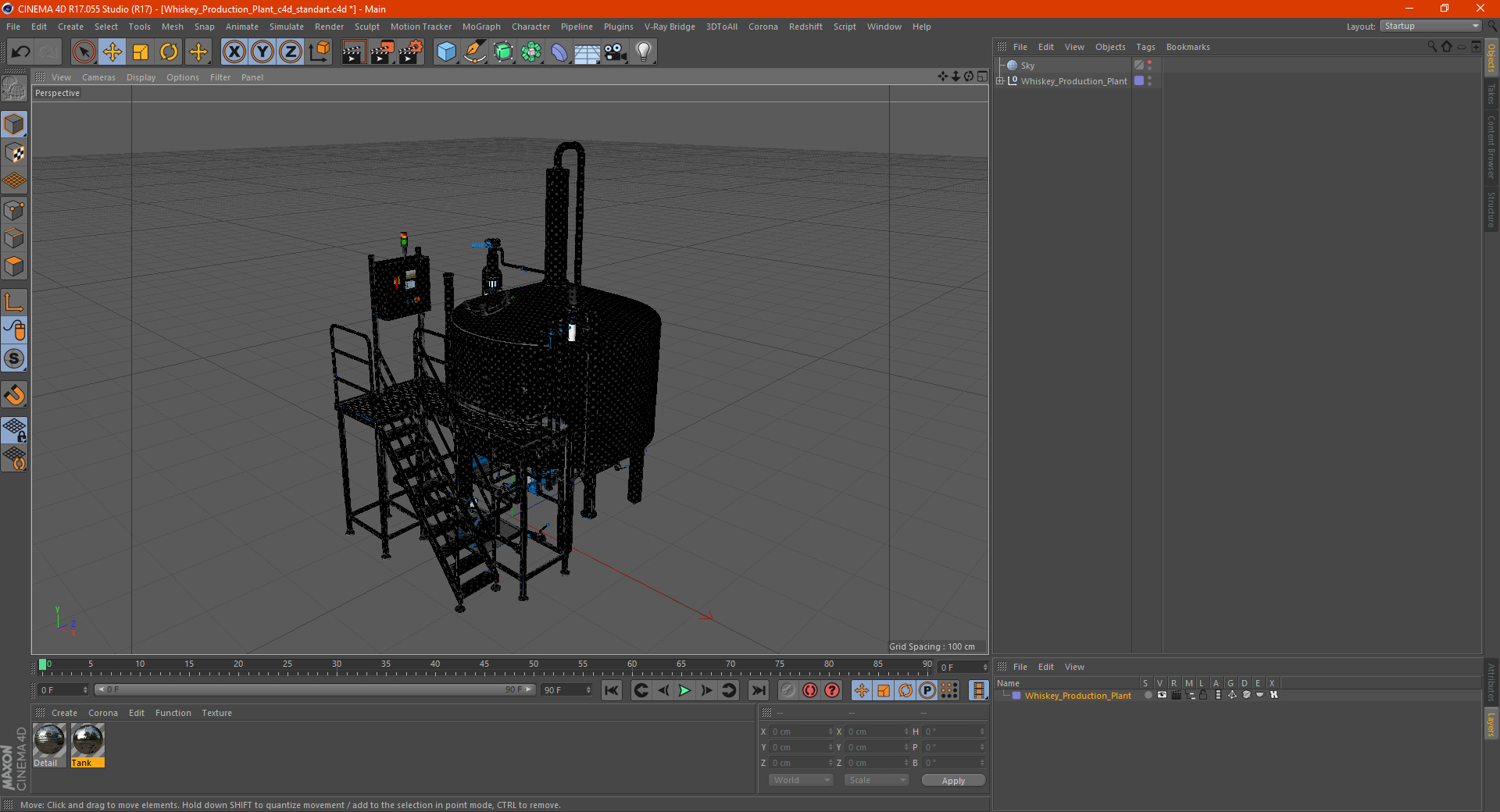Toggle X axis lock
The height and width of the screenshot is (812, 1500).
tap(234, 52)
